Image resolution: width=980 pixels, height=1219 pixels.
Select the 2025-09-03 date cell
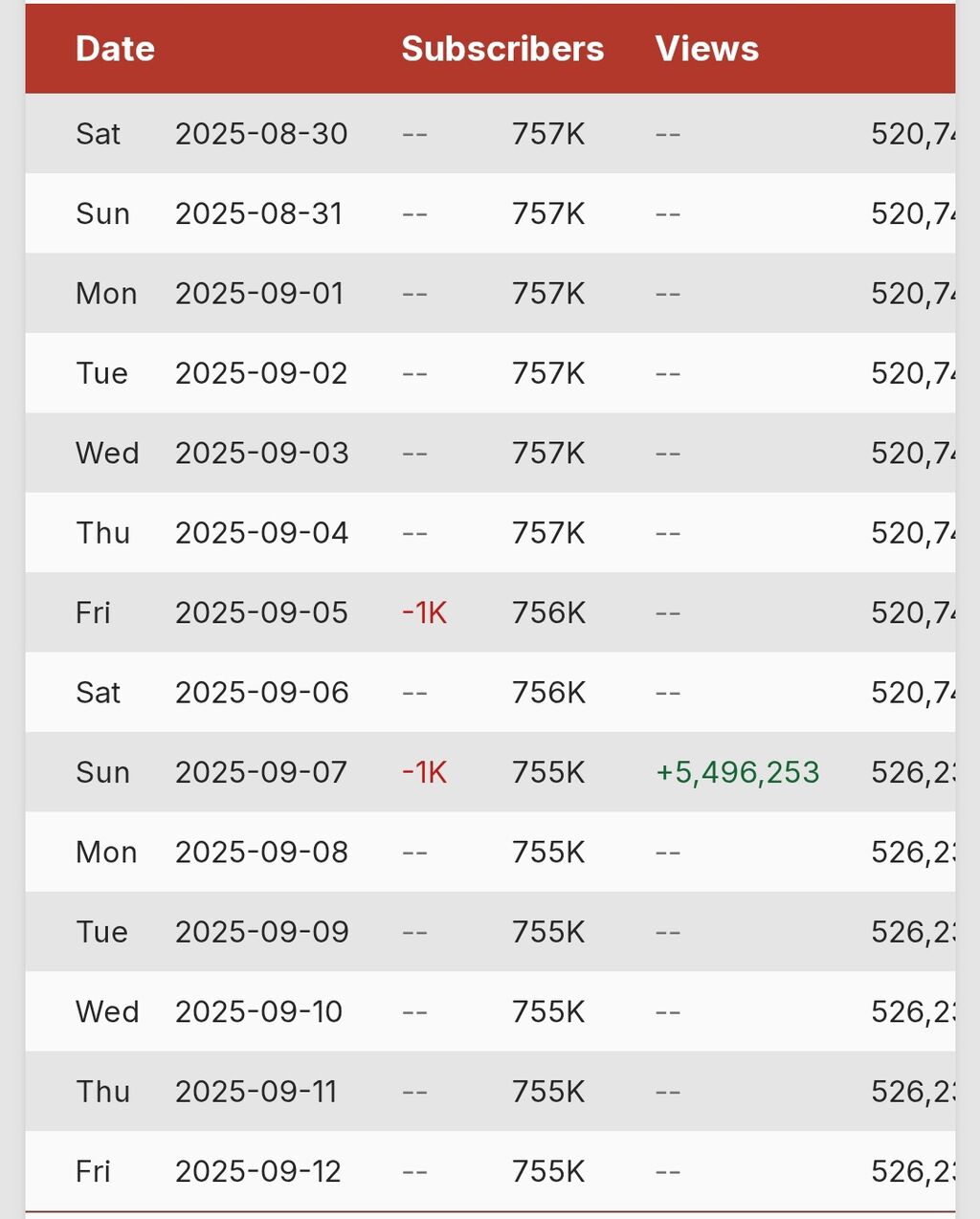261,454
